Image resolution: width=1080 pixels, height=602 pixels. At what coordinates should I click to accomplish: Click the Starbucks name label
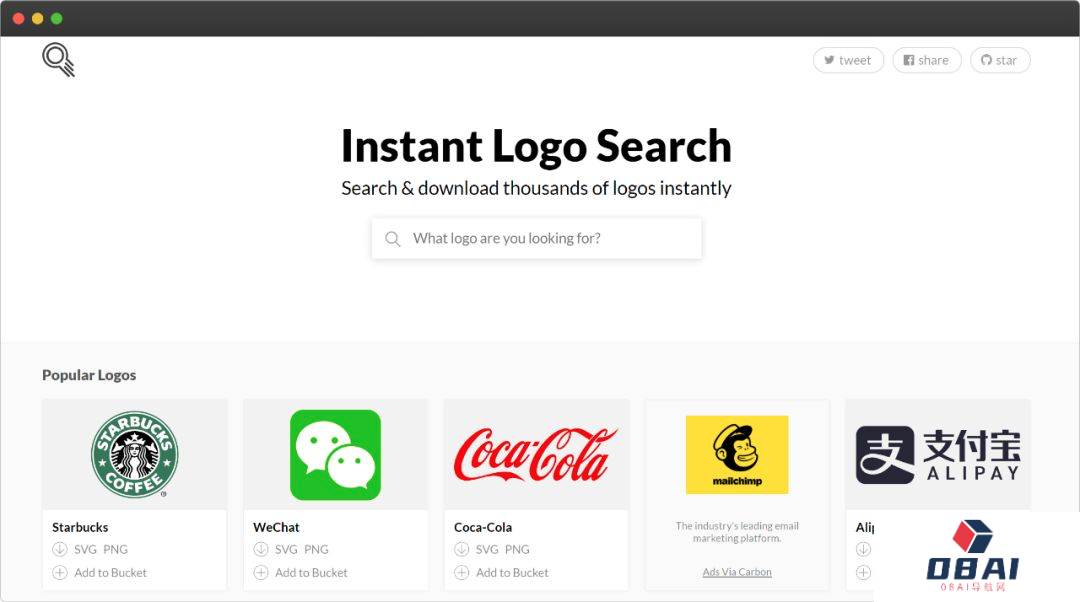click(x=80, y=528)
